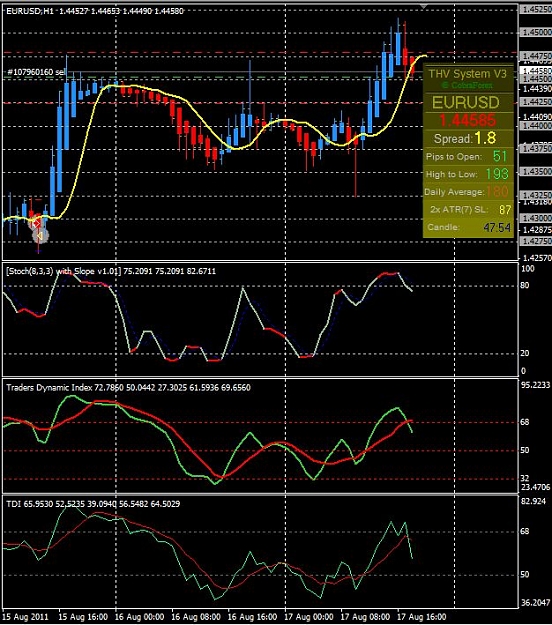Click the 'THV System V3' panel header
The height and width of the screenshot is (625, 552).
(x=468, y=74)
